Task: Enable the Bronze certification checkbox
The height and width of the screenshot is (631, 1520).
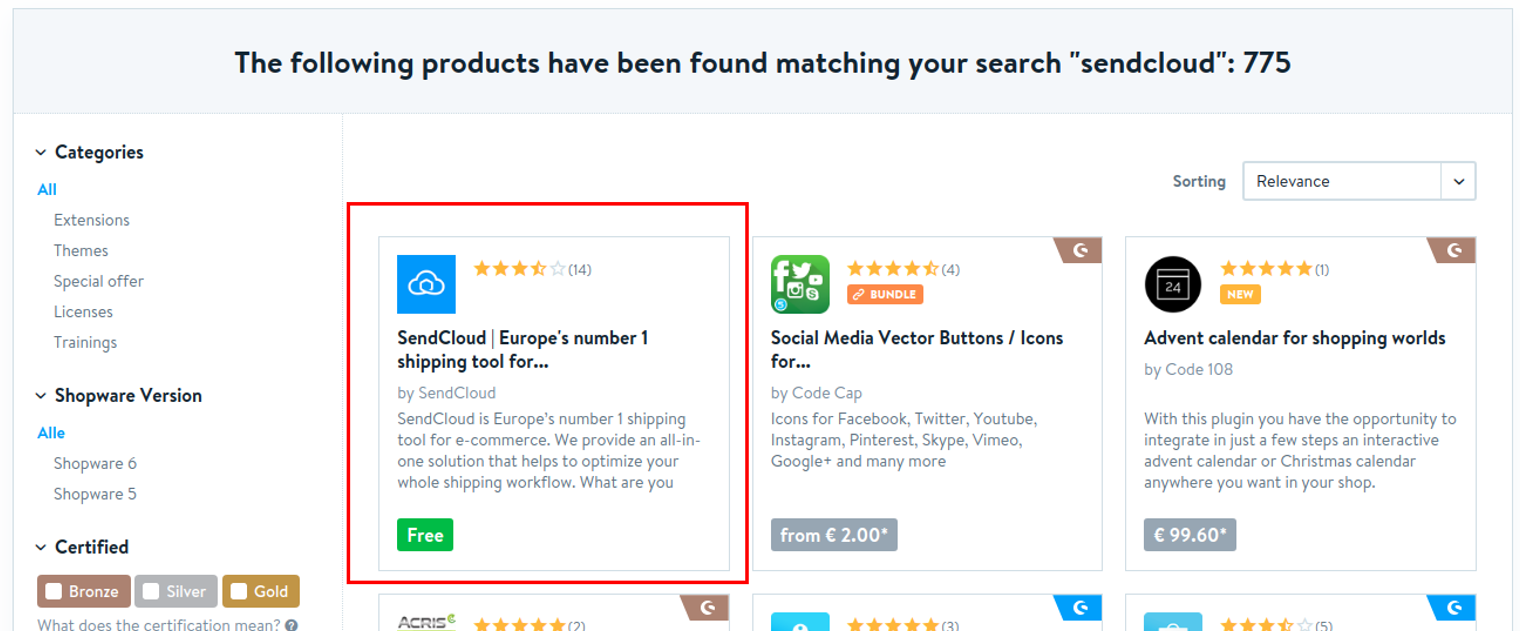Action: (x=55, y=591)
